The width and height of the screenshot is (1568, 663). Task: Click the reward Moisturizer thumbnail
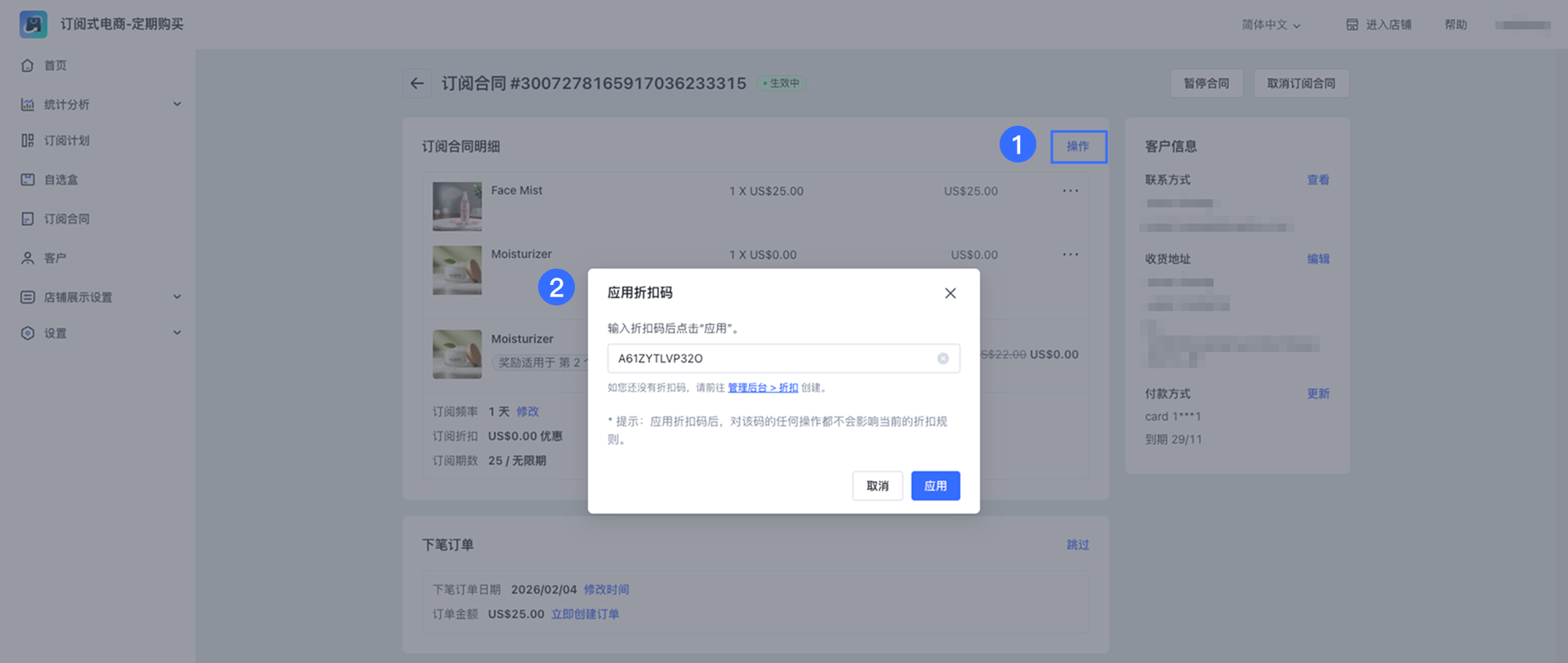click(457, 354)
